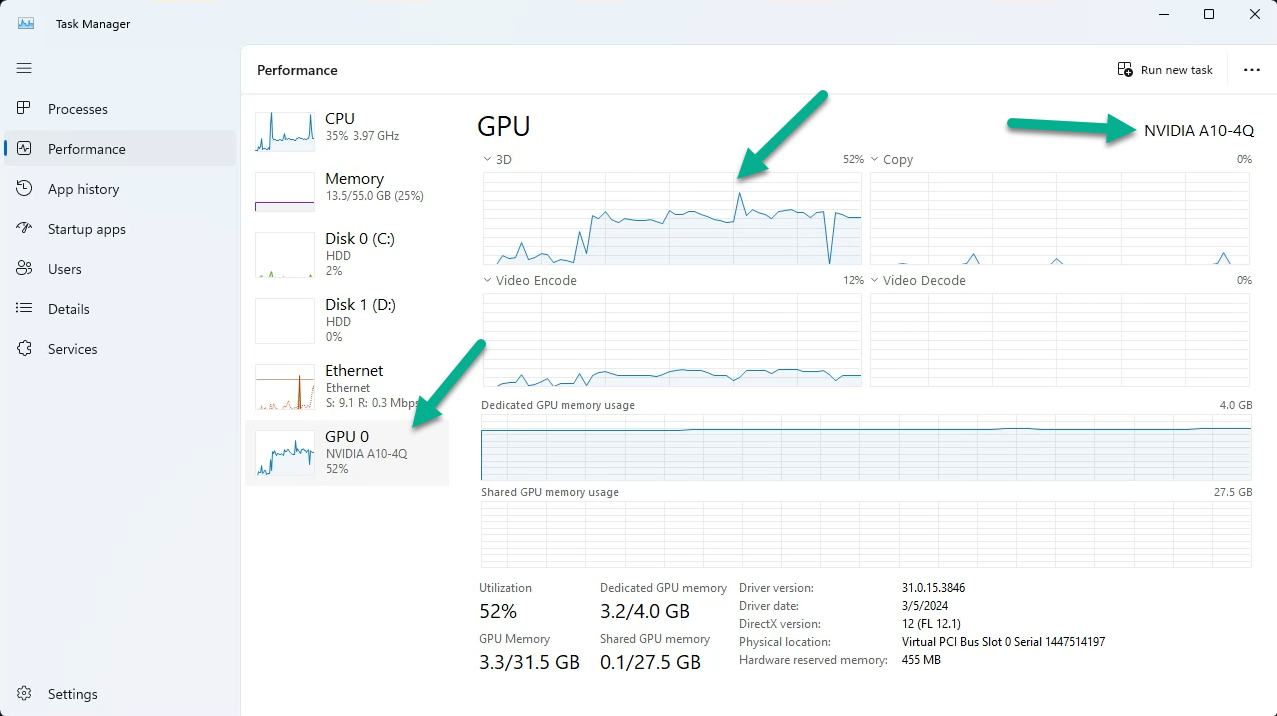Click the Memory 13.5/55.0 GB (25%) text
The width and height of the screenshot is (1277, 716).
pyautogui.click(x=374, y=196)
